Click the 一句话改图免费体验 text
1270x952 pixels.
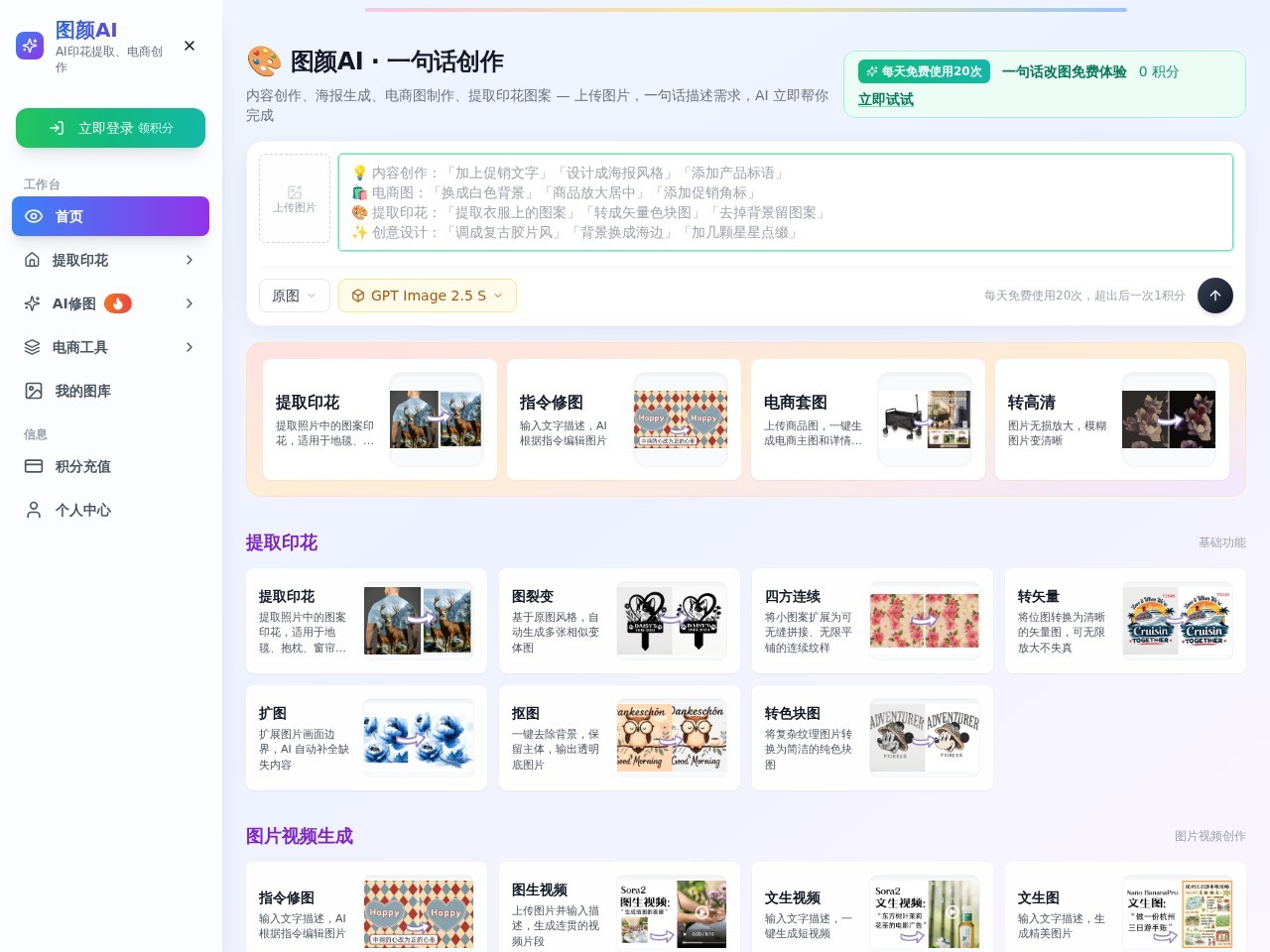point(1065,71)
